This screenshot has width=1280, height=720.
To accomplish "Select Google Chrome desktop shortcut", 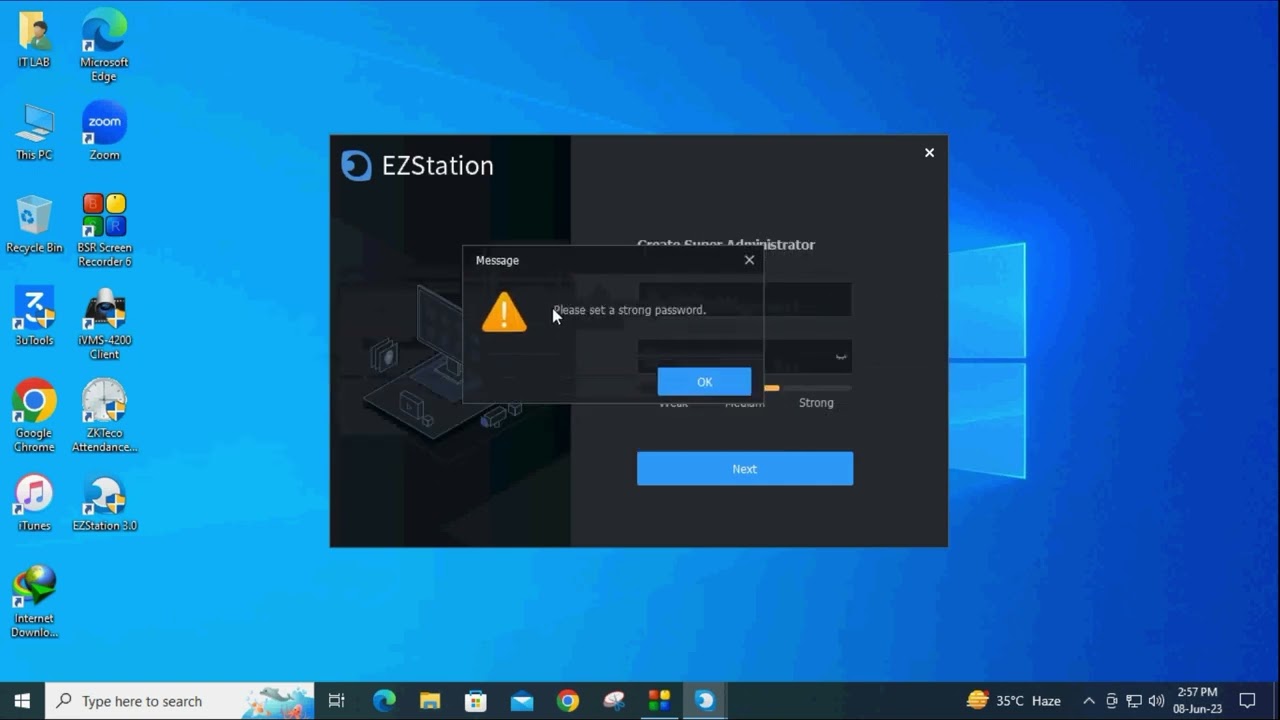I will [34, 415].
